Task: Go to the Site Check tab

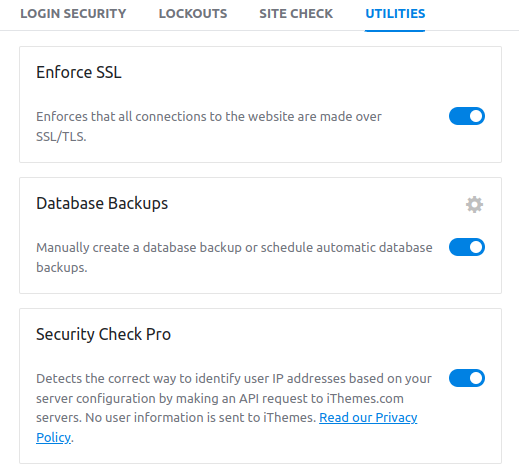Action: click(x=296, y=14)
